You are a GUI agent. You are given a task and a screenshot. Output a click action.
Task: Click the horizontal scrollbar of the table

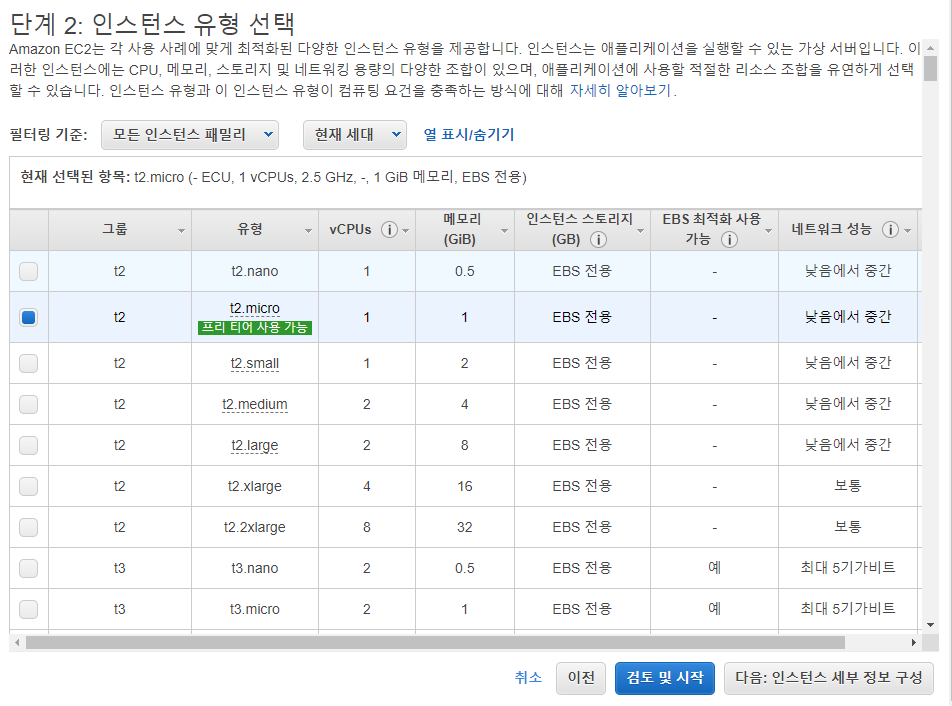[x=435, y=642]
